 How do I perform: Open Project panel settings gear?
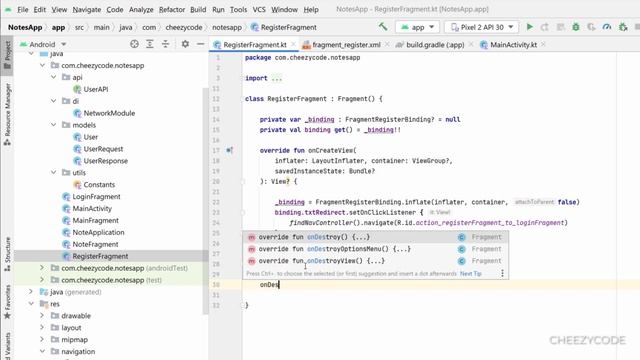(x=185, y=44)
